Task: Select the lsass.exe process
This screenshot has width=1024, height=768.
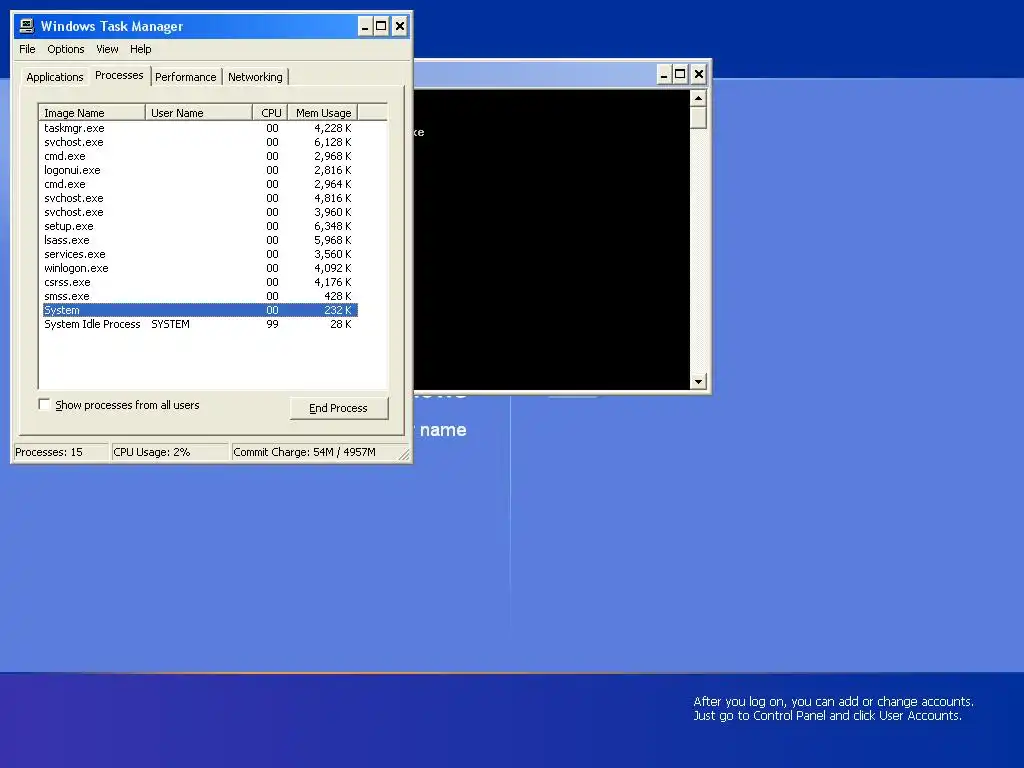Action: click(x=200, y=240)
